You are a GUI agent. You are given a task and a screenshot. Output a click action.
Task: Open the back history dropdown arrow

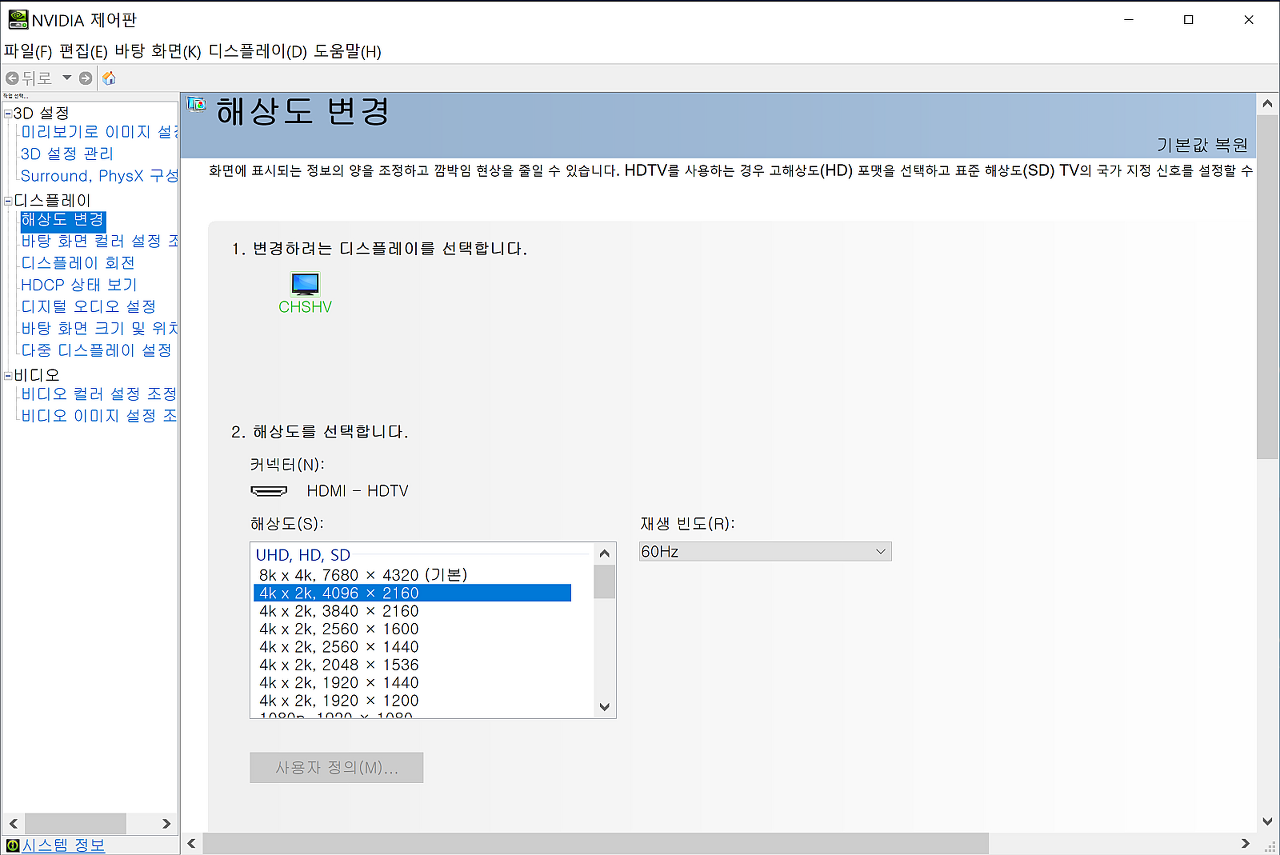[67, 78]
